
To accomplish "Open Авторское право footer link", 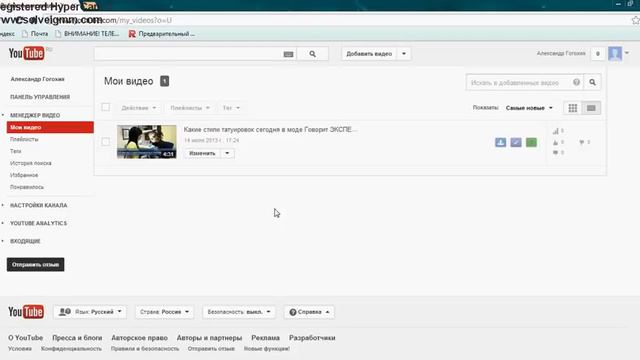I will pos(139,338).
